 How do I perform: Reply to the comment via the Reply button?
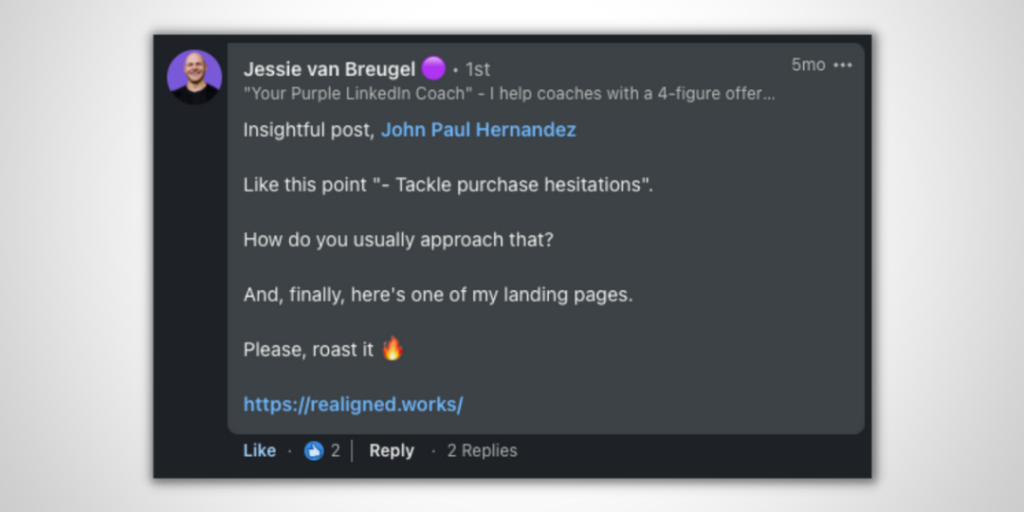pos(391,451)
